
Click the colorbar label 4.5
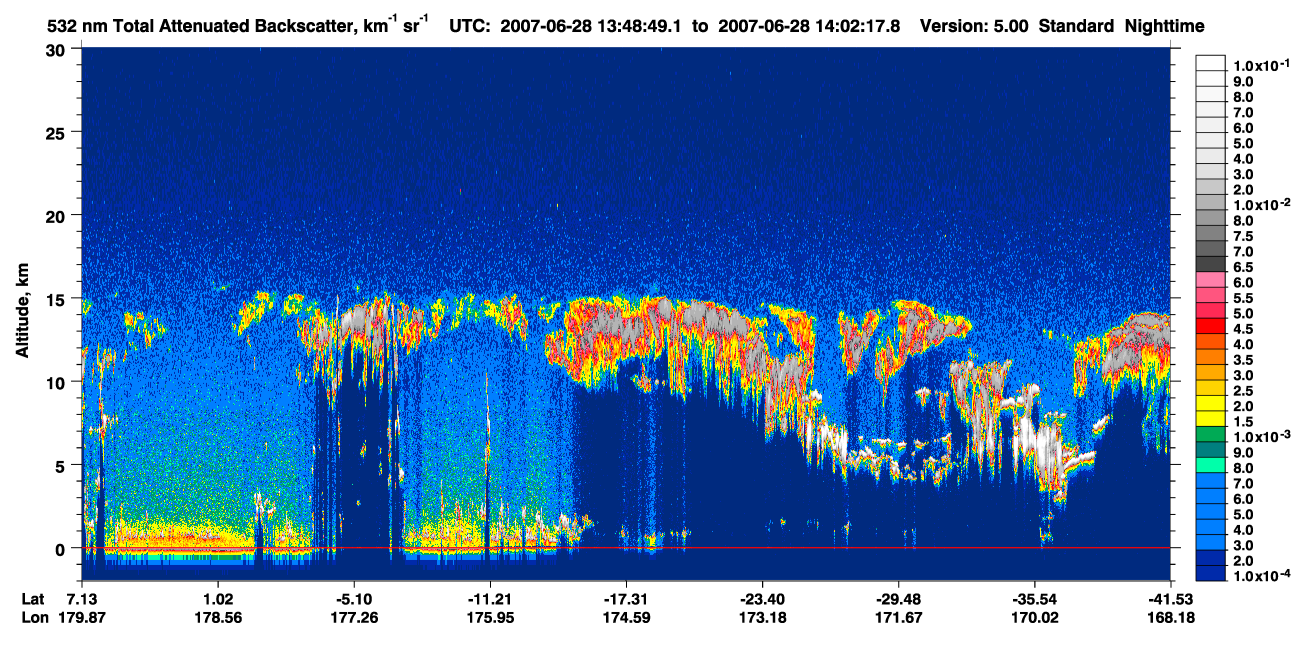1242,329
